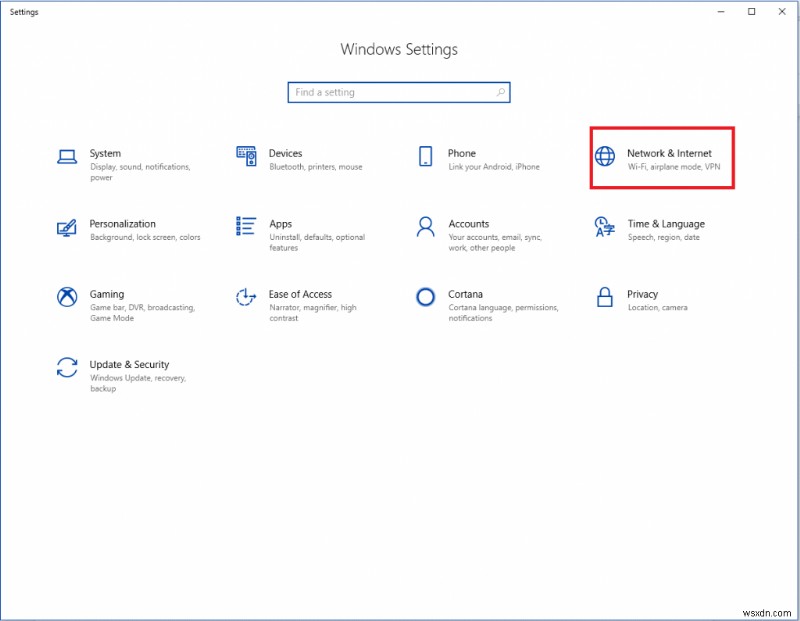800x621 pixels.
Task: Click the Cortana circle icon
Action: pos(425,297)
